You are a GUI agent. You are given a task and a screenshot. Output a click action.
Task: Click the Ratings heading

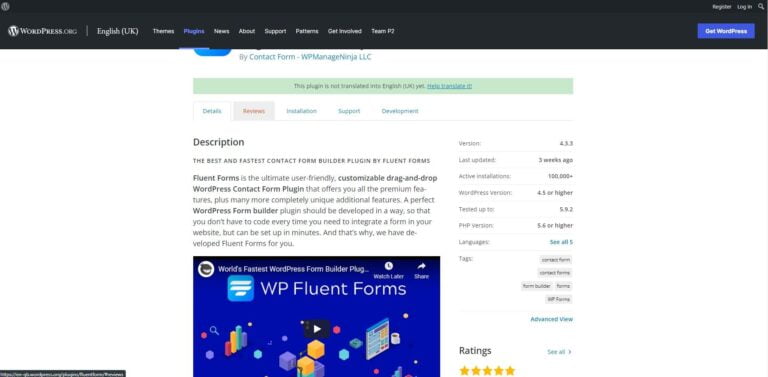tap(475, 351)
